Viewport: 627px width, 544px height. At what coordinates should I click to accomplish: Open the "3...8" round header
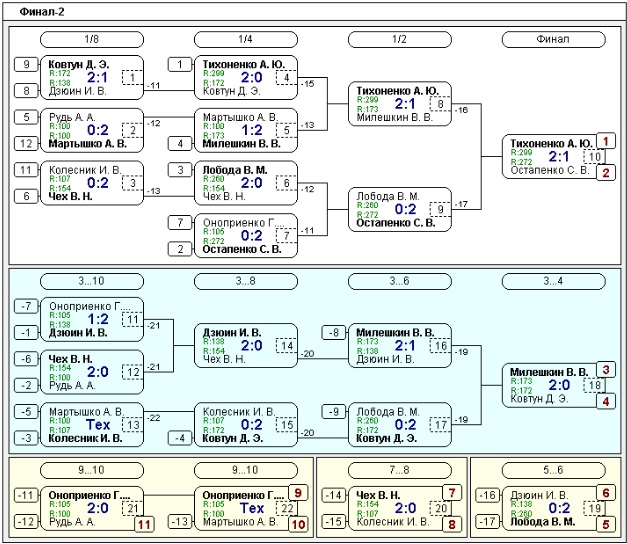(x=246, y=281)
